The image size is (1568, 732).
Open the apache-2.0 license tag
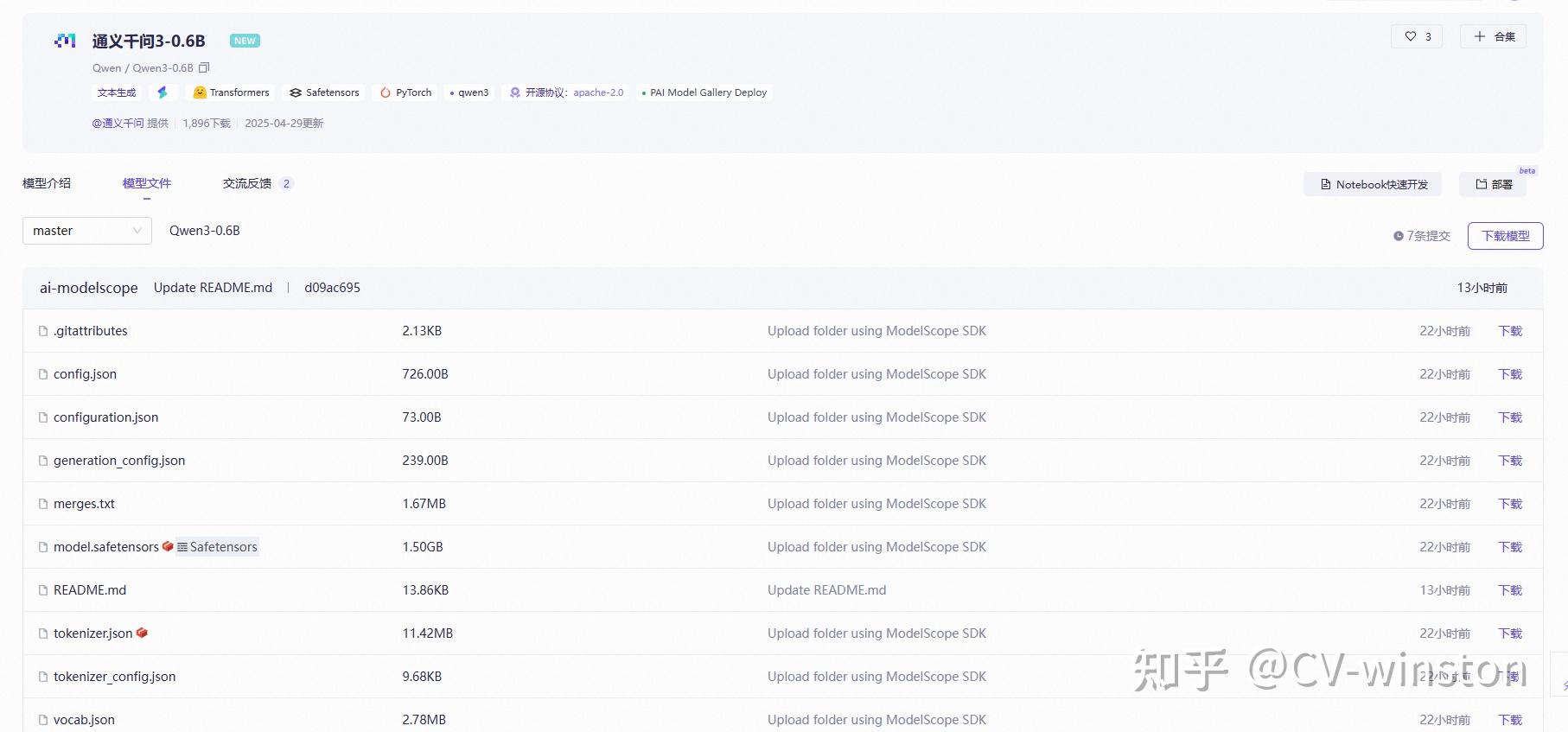click(566, 92)
